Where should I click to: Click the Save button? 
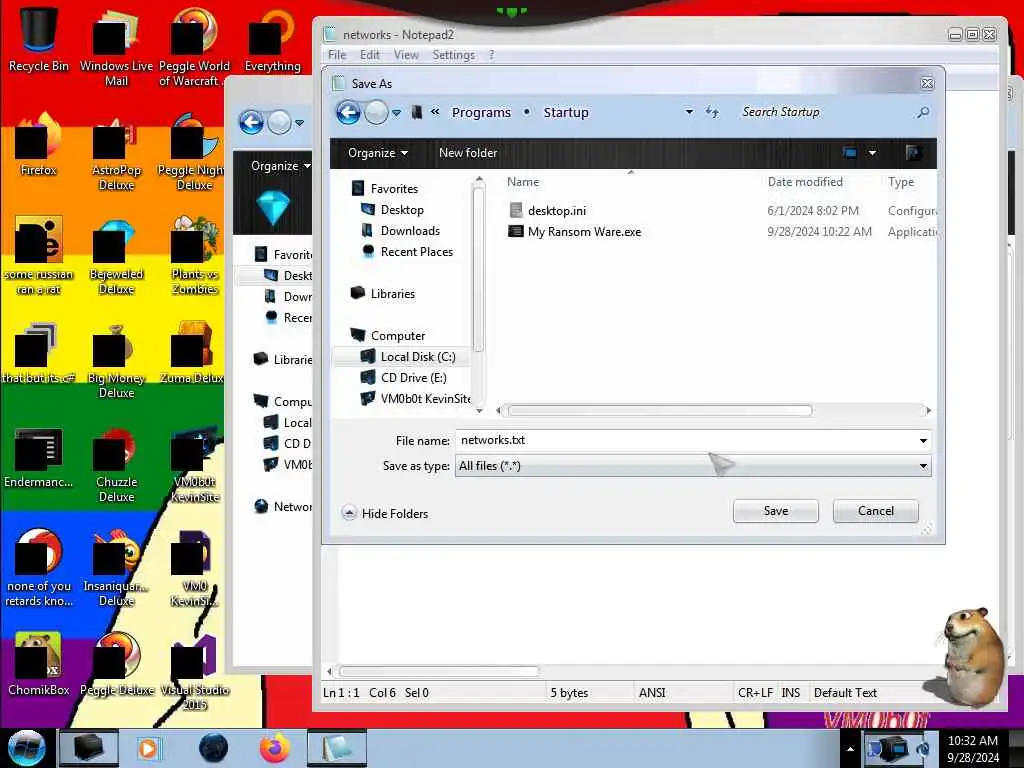tap(776, 511)
